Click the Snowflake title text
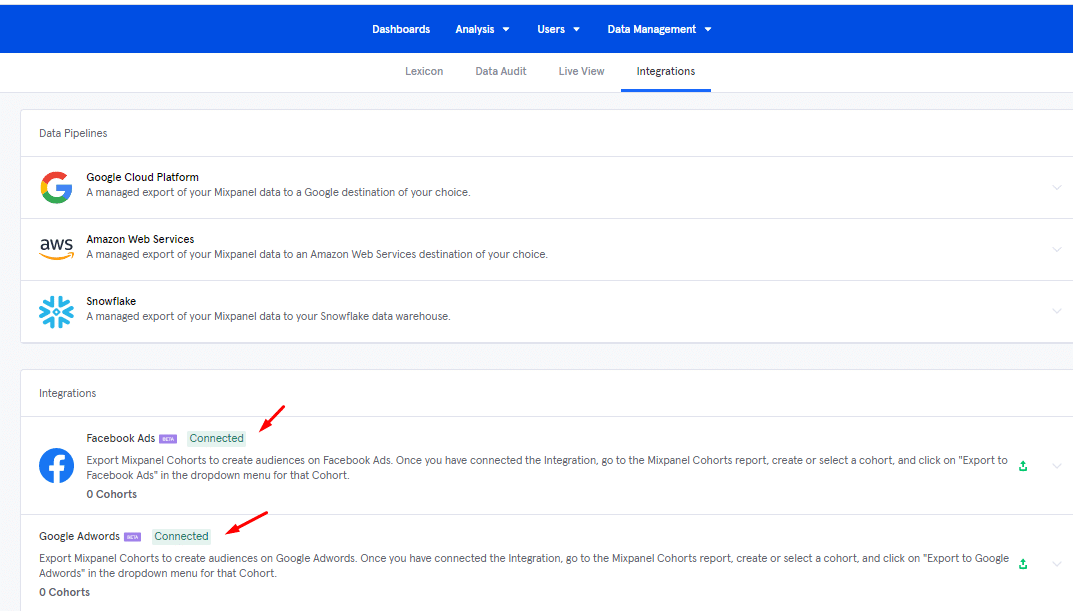This screenshot has width=1073, height=611. pyautogui.click(x=111, y=301)
